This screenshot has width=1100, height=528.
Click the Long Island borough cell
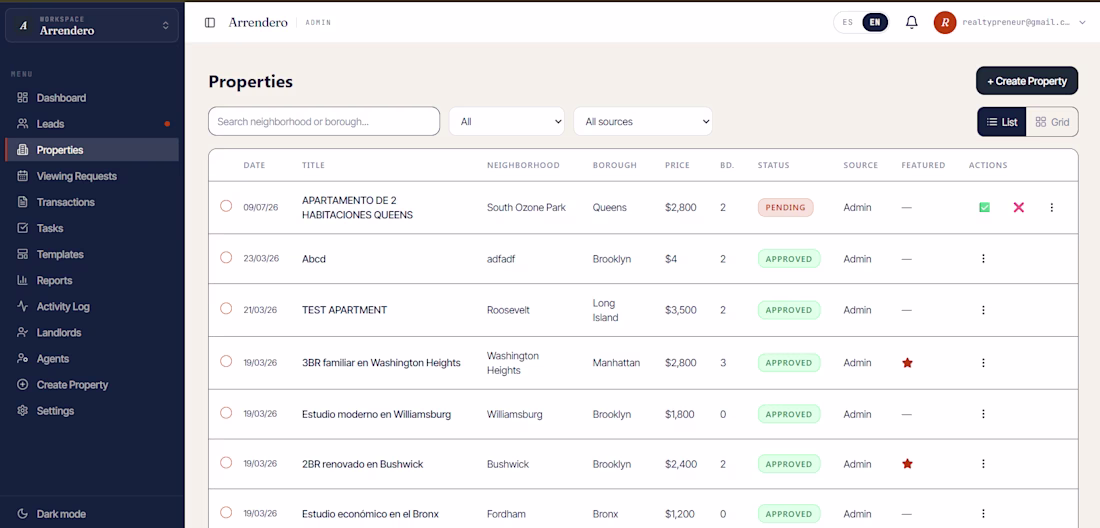point(605,310)
